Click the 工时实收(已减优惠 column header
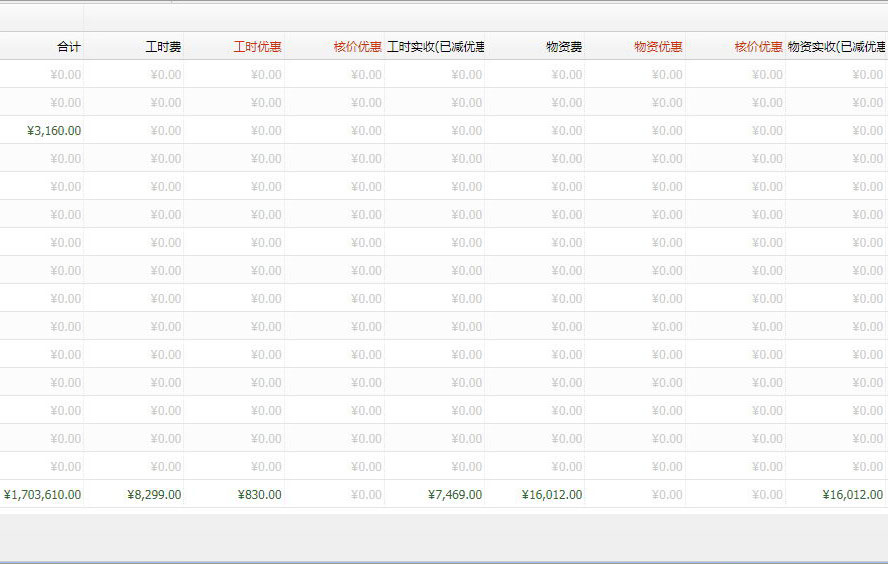 (436, 46)
